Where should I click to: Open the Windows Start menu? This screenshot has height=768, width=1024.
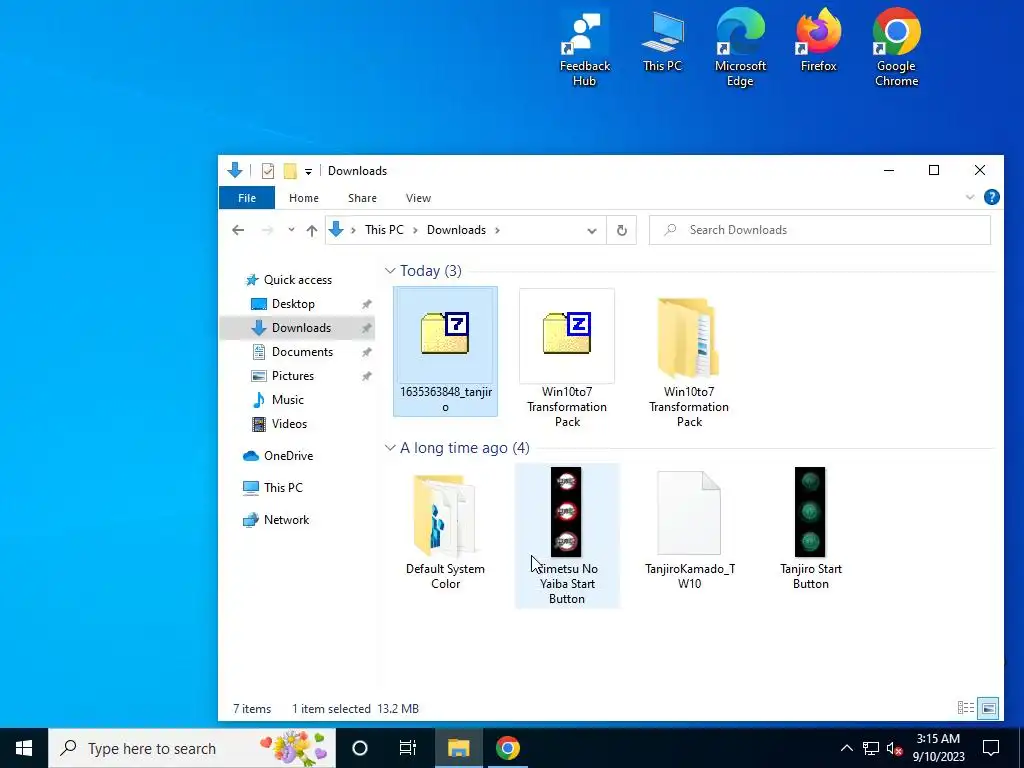pyautogui.click(x=24, y=748)
